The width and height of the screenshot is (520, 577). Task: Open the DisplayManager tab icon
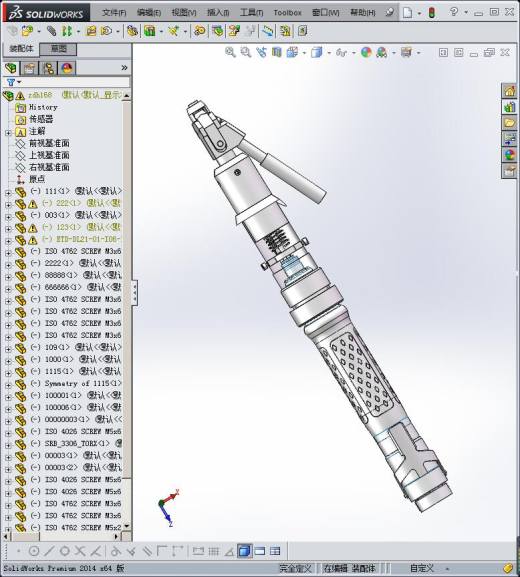(67, 68)
